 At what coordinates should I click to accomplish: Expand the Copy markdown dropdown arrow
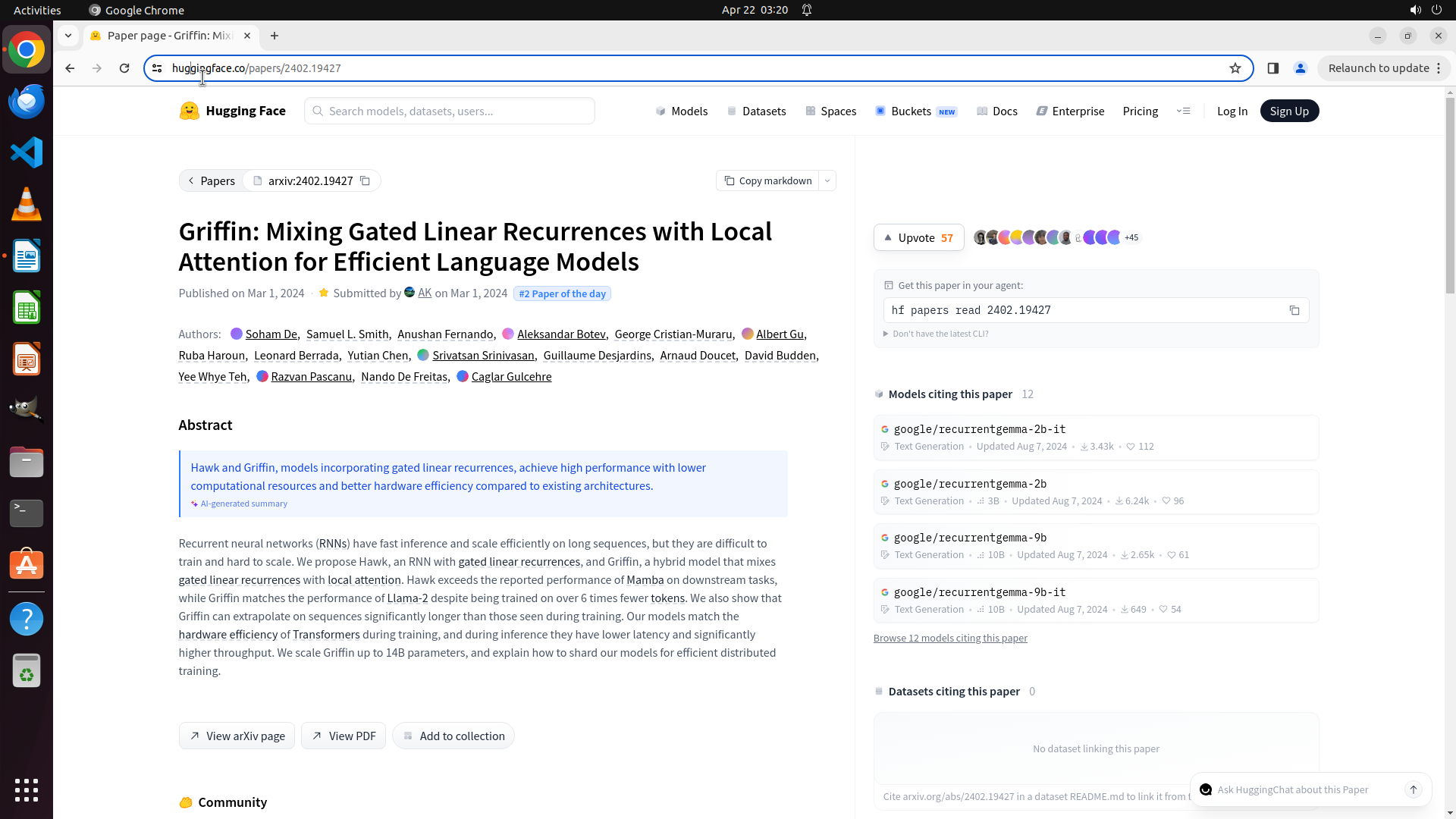[827, 180]
